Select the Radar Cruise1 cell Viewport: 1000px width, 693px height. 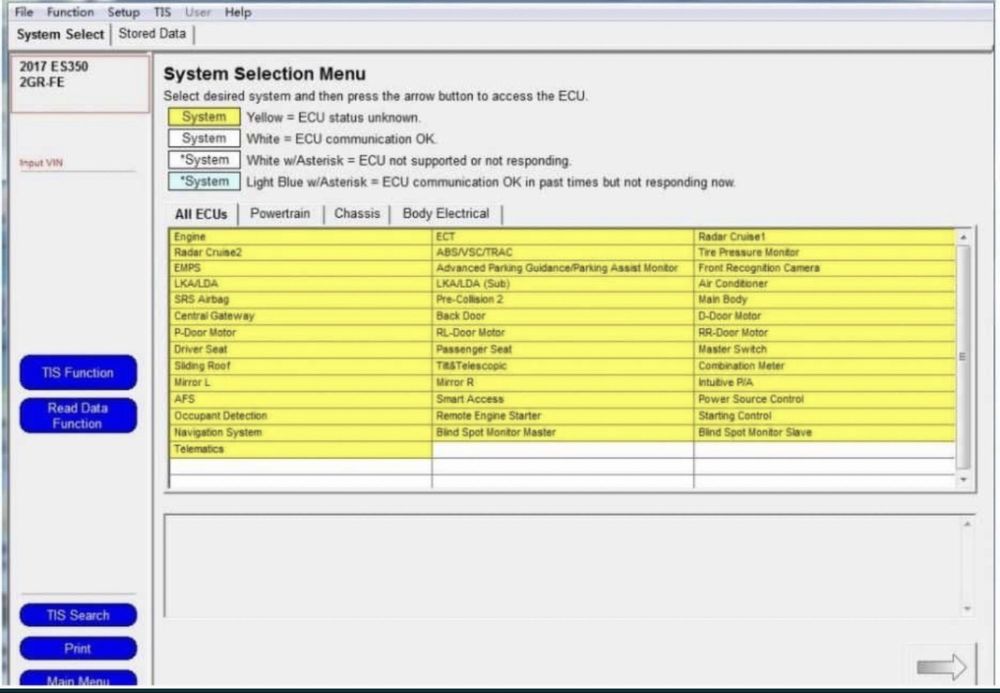825,237
